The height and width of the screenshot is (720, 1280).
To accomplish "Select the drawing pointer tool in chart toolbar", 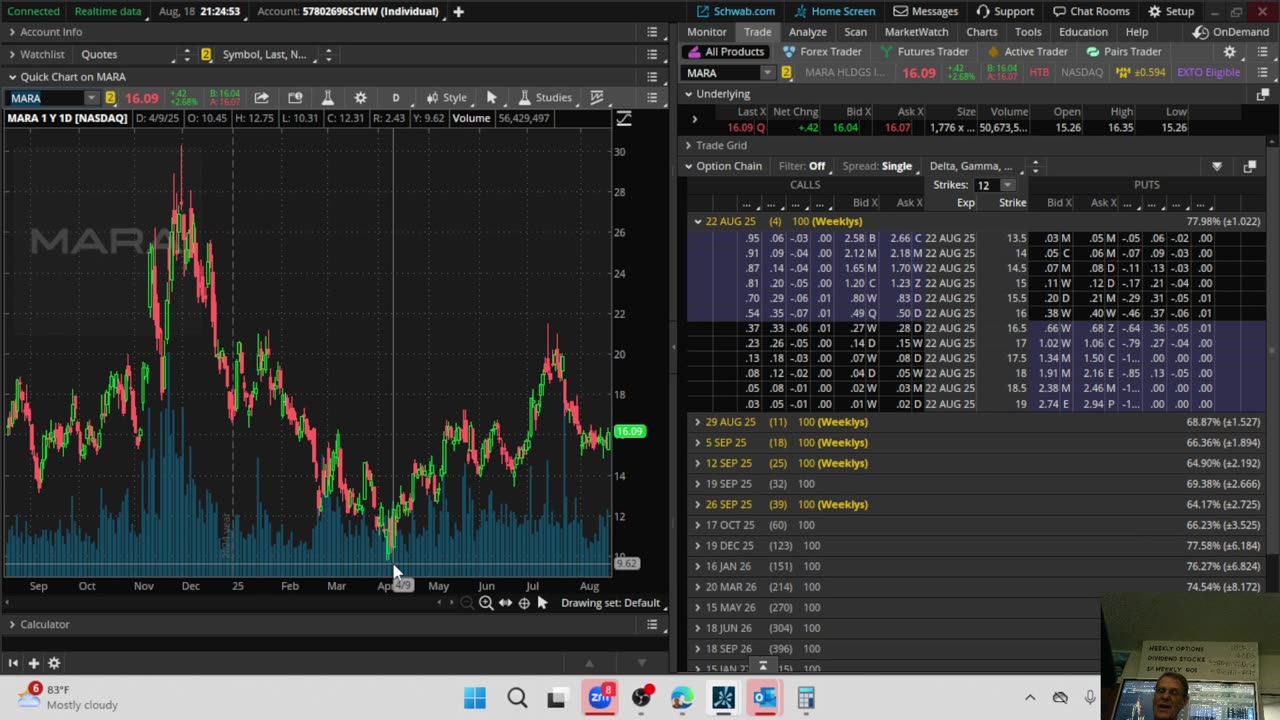I will 491,97.
